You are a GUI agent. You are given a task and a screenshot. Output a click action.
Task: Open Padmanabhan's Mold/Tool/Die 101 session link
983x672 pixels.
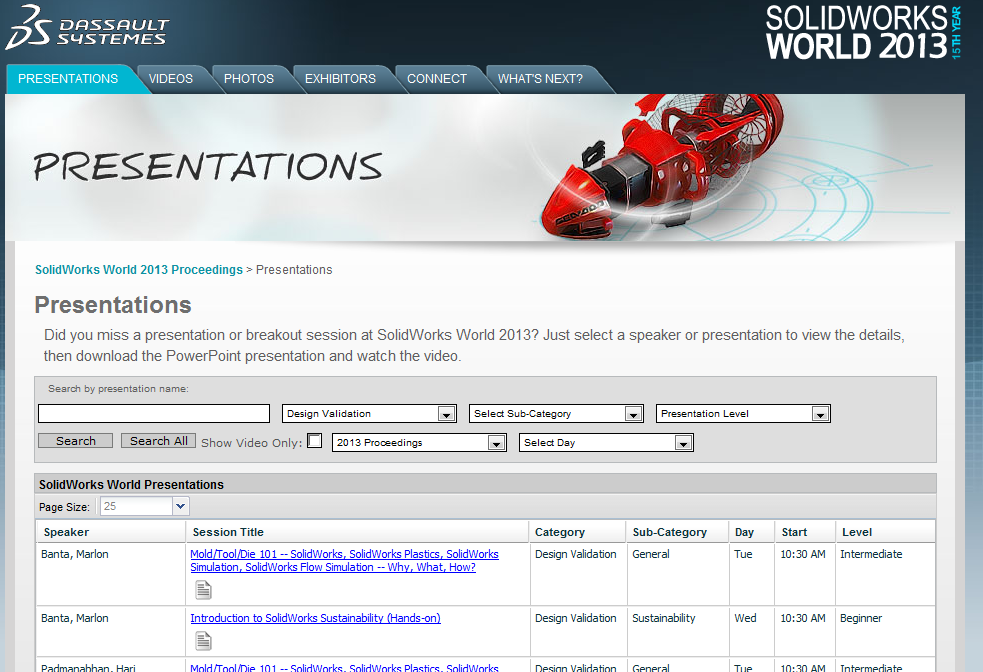tap(344, 668)
